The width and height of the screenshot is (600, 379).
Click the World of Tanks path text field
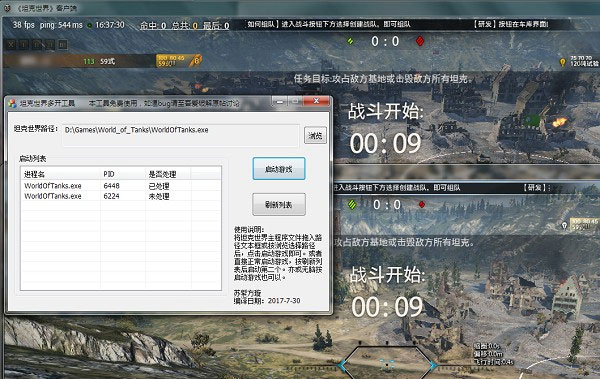pos(181,135)
